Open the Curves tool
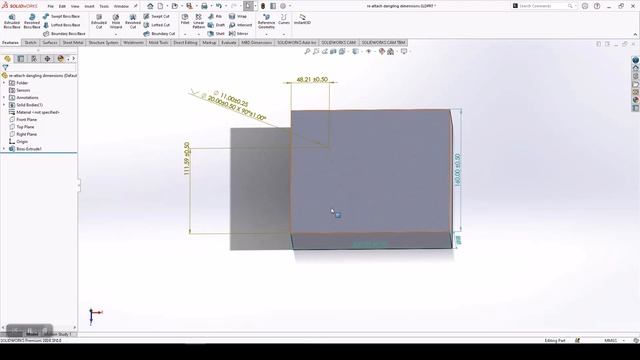The height and width of the screenshot is (360, 640). 284,19
